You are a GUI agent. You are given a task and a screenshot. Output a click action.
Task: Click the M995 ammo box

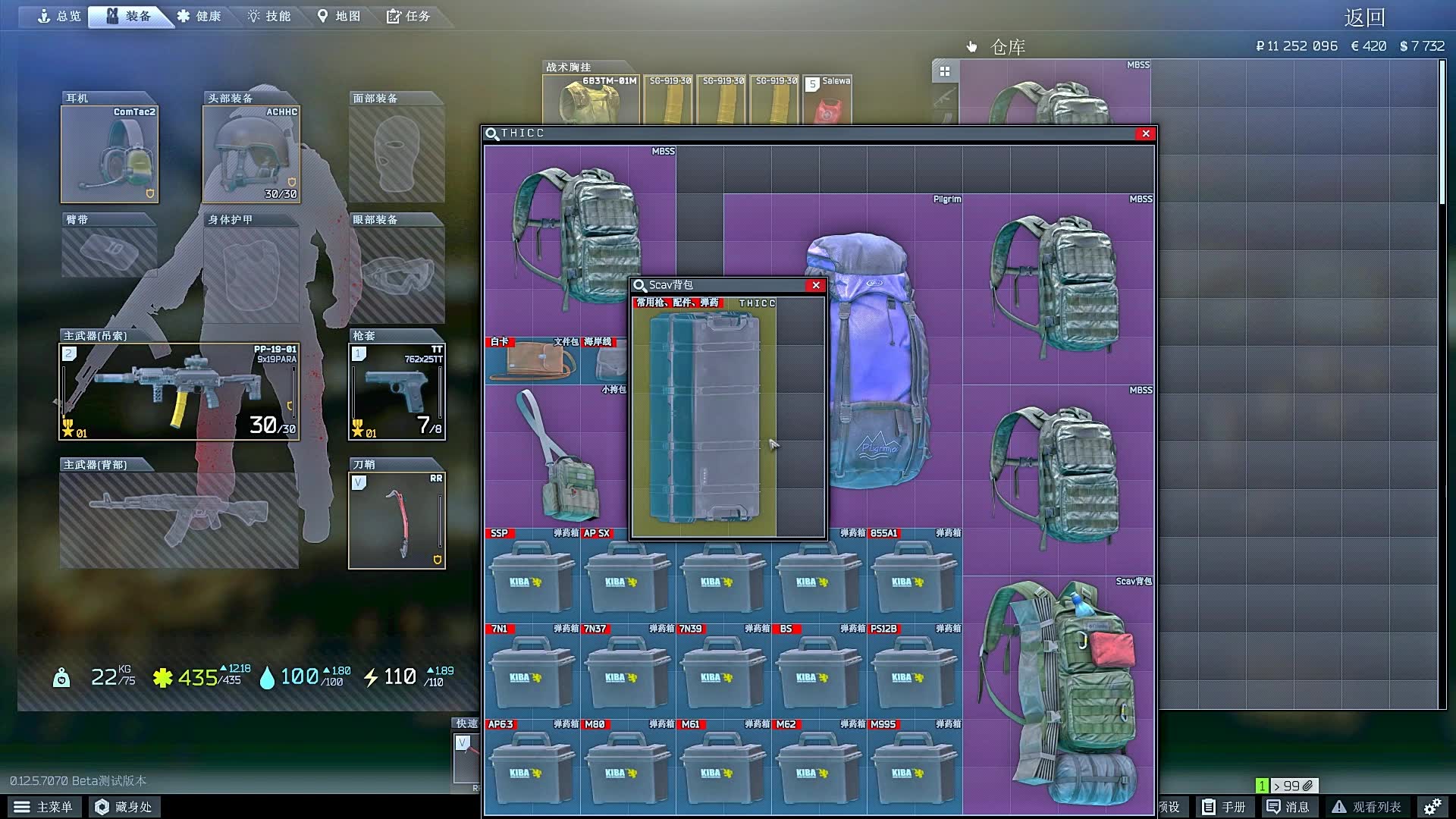pyautogui.click(x=915, y=767)
